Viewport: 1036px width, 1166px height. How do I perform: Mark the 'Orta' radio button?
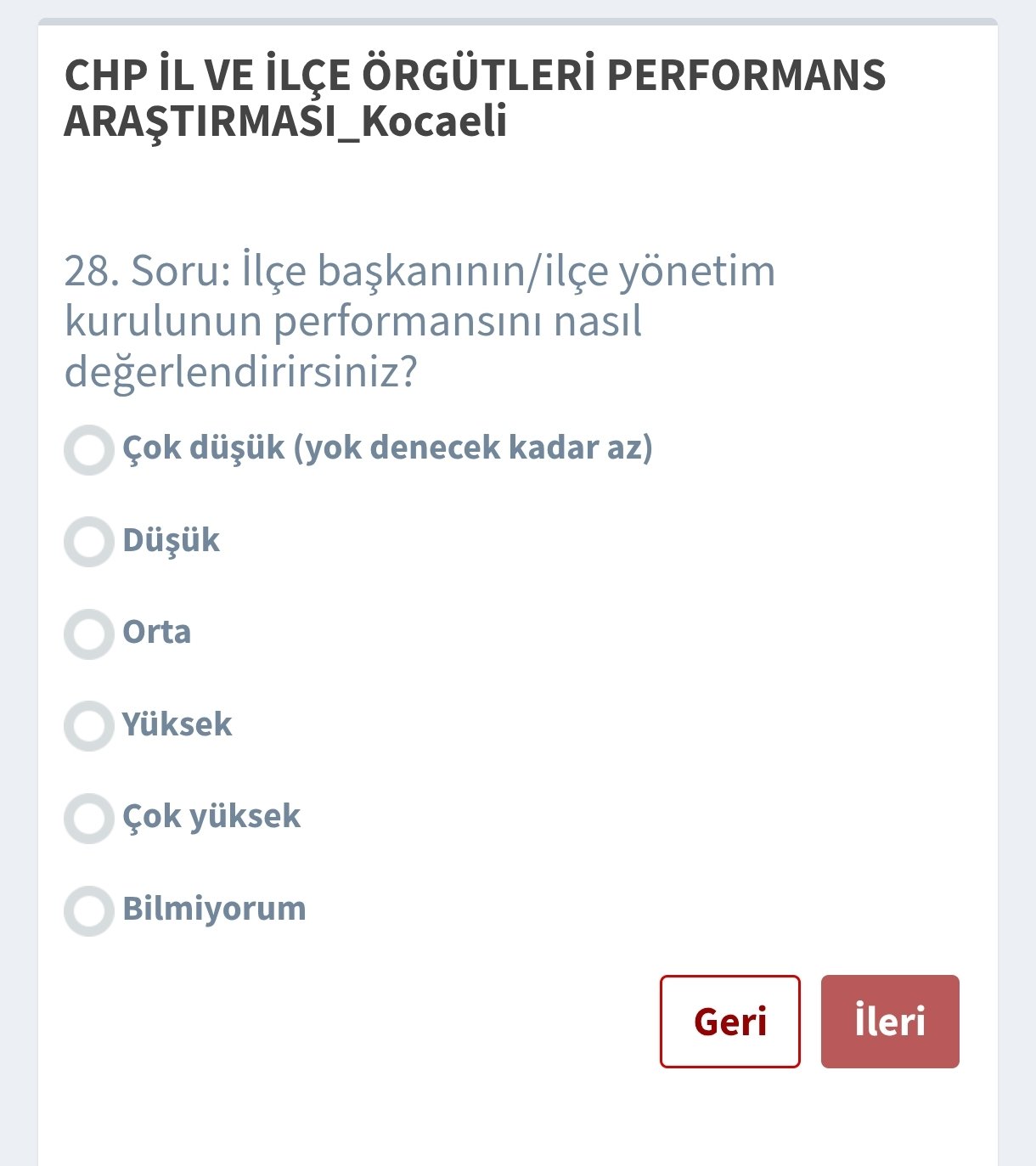point(89,634)
